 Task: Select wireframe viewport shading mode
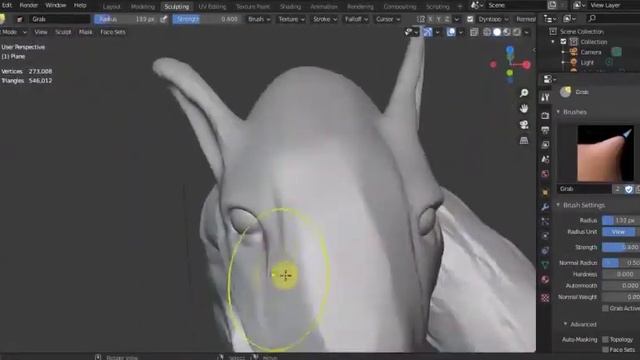(x=487, y=32)
